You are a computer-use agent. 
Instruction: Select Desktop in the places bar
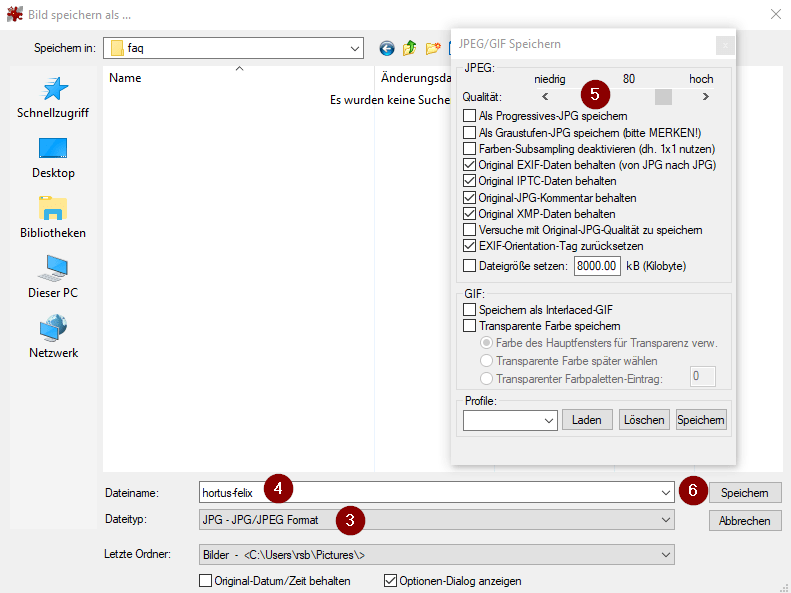pyautogui.click(x=53, y=158)
